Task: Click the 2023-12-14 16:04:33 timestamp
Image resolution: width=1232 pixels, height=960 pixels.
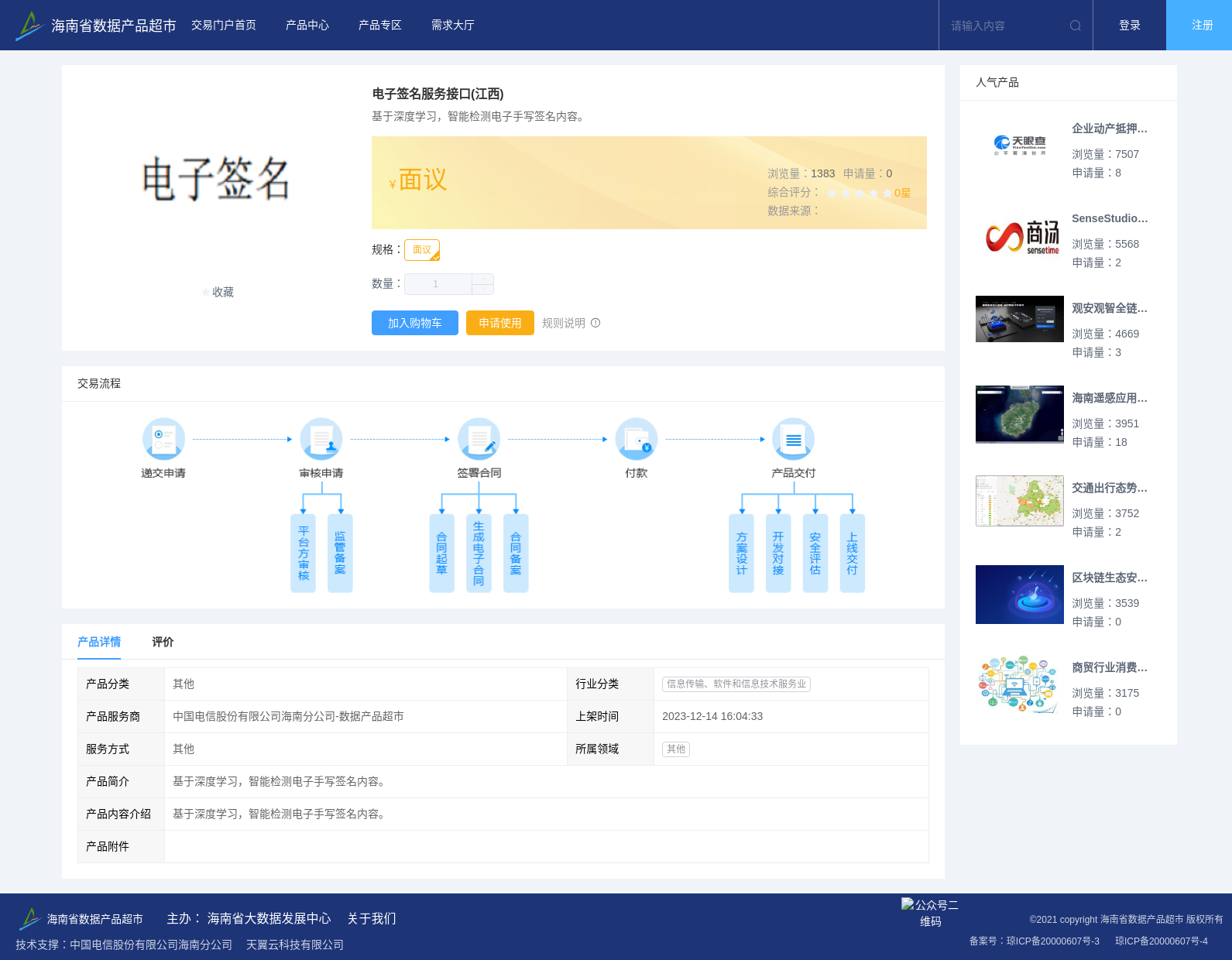Action: click(712, 717)
